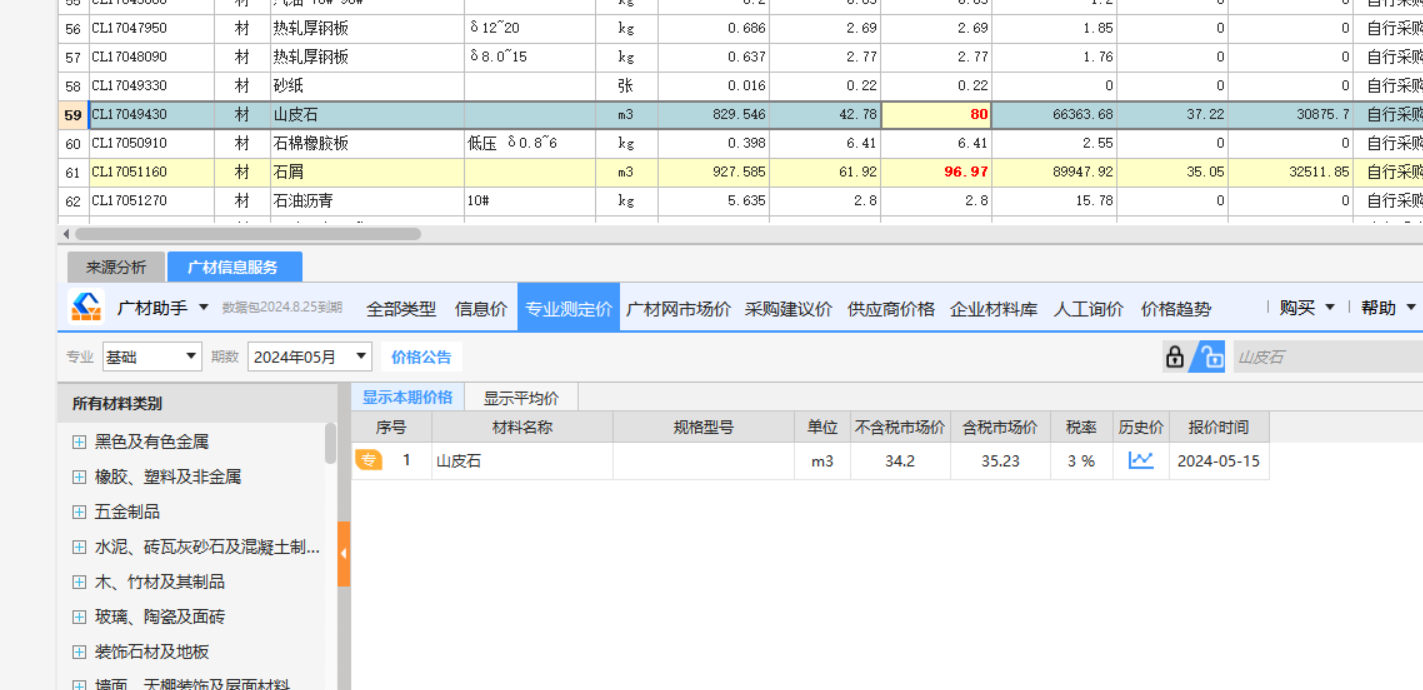This screenshot has height=690, width=1423.
Task: Collapse side panel with the orange arrow handle
Action: point(344,553)
